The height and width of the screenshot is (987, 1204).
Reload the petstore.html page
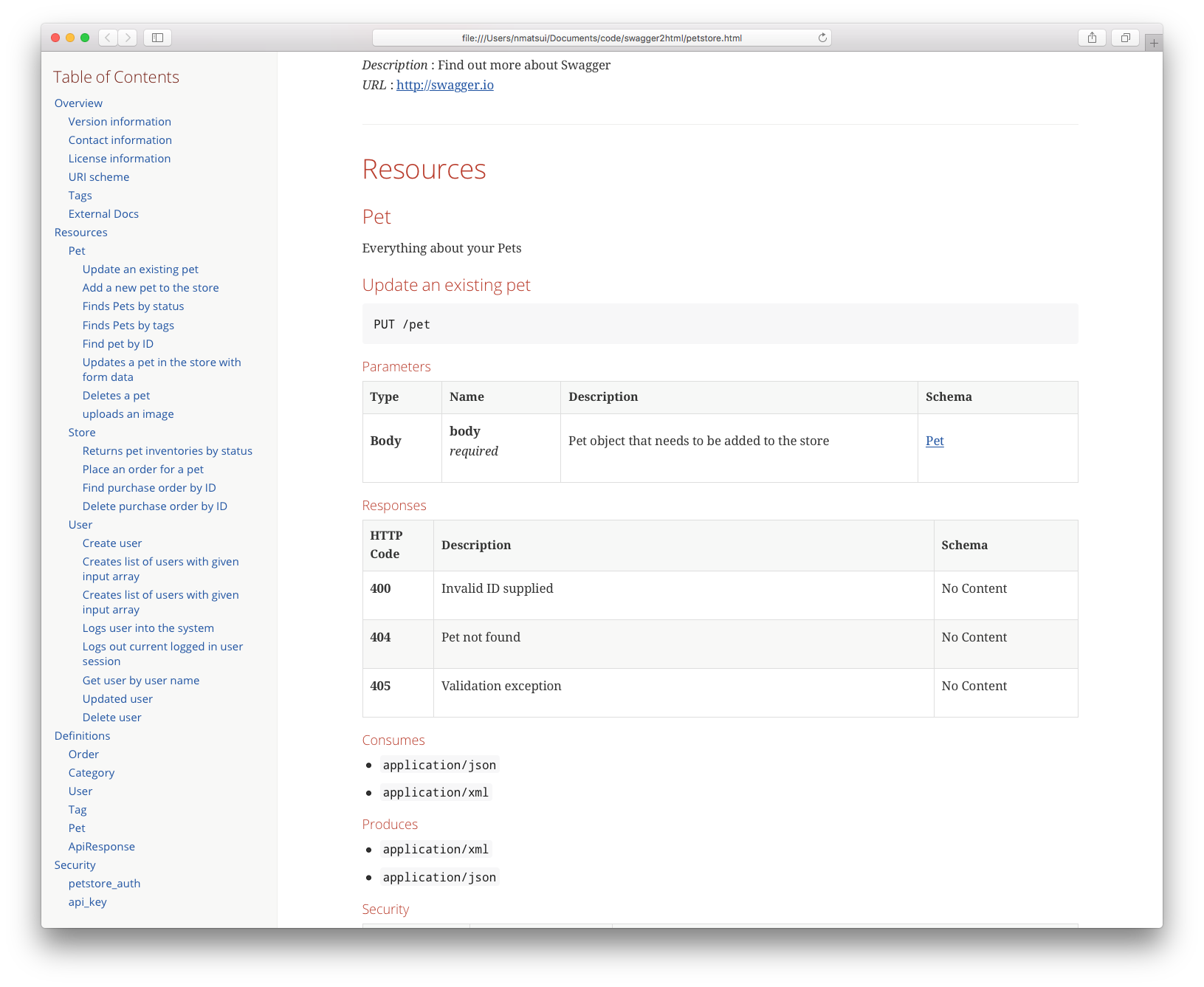point(822,38)
